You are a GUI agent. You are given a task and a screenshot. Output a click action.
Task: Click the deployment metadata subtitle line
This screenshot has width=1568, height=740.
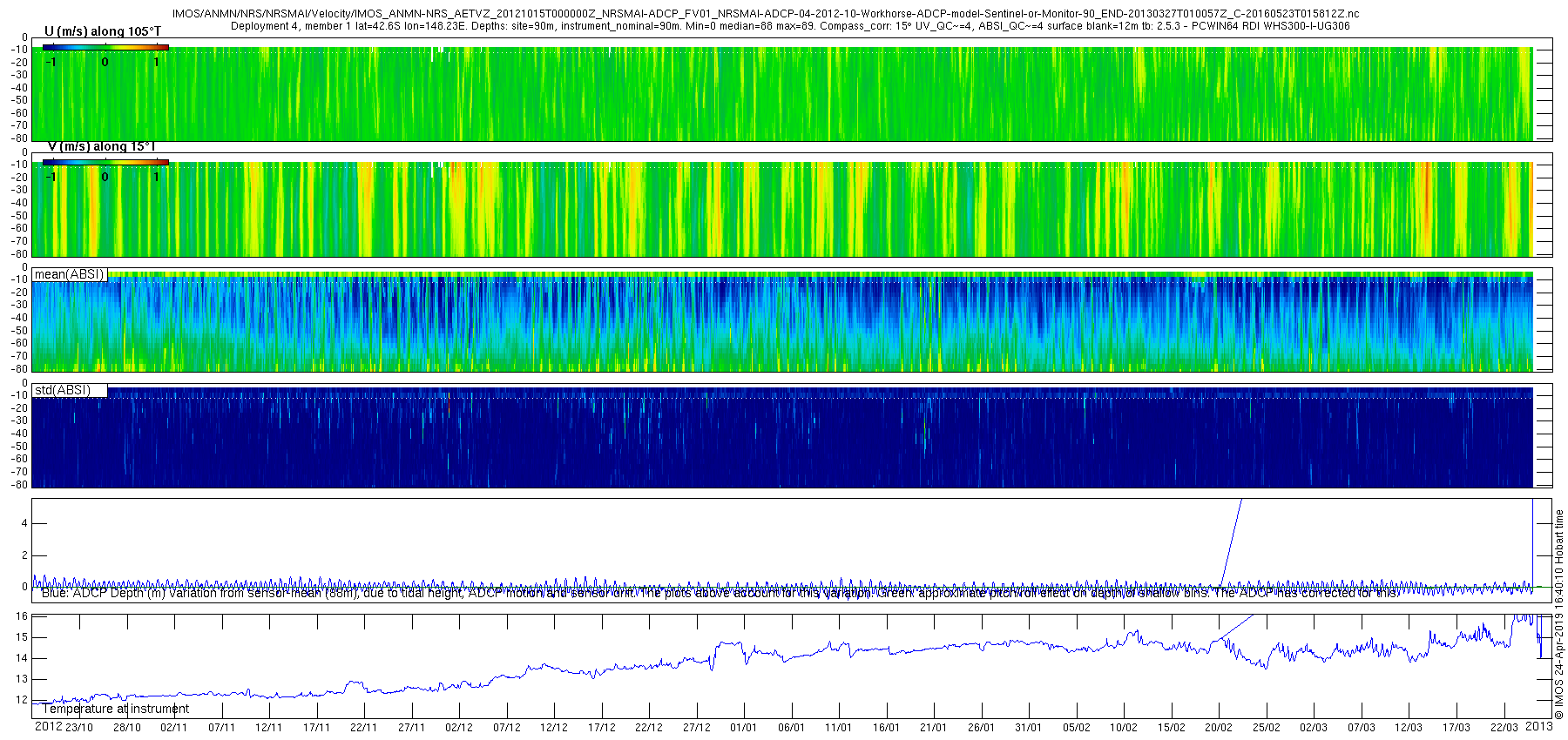[x=790, y=26]
